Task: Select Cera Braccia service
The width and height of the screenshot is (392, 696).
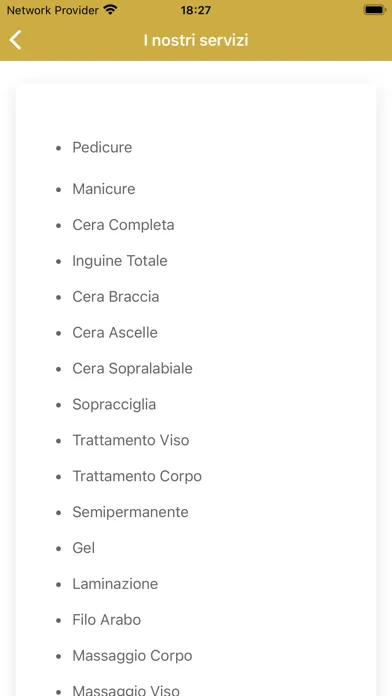Action: (116, 297)
